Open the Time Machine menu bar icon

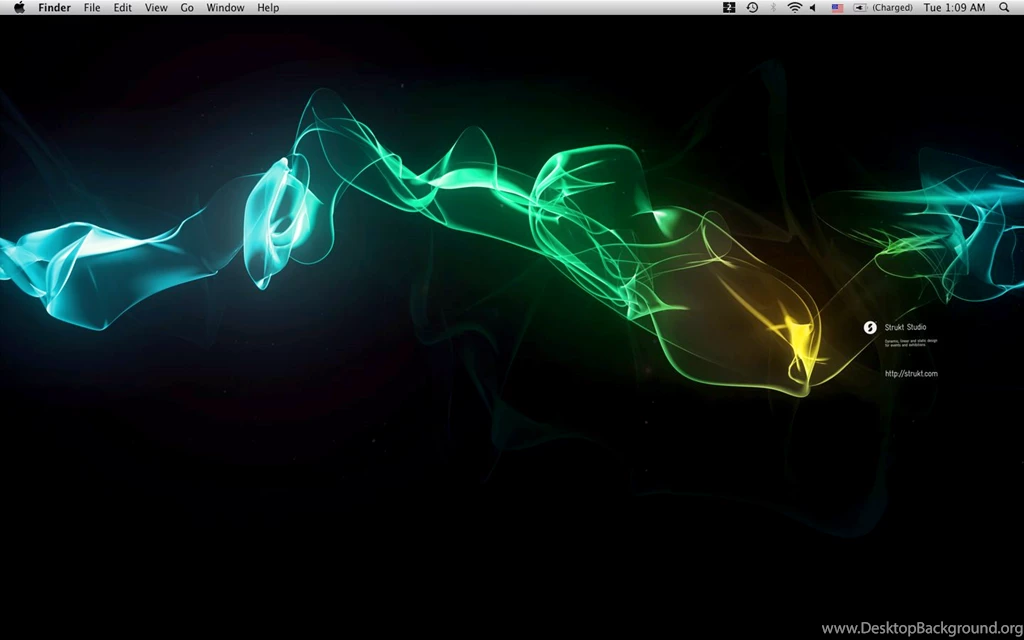tap(752, 8)
